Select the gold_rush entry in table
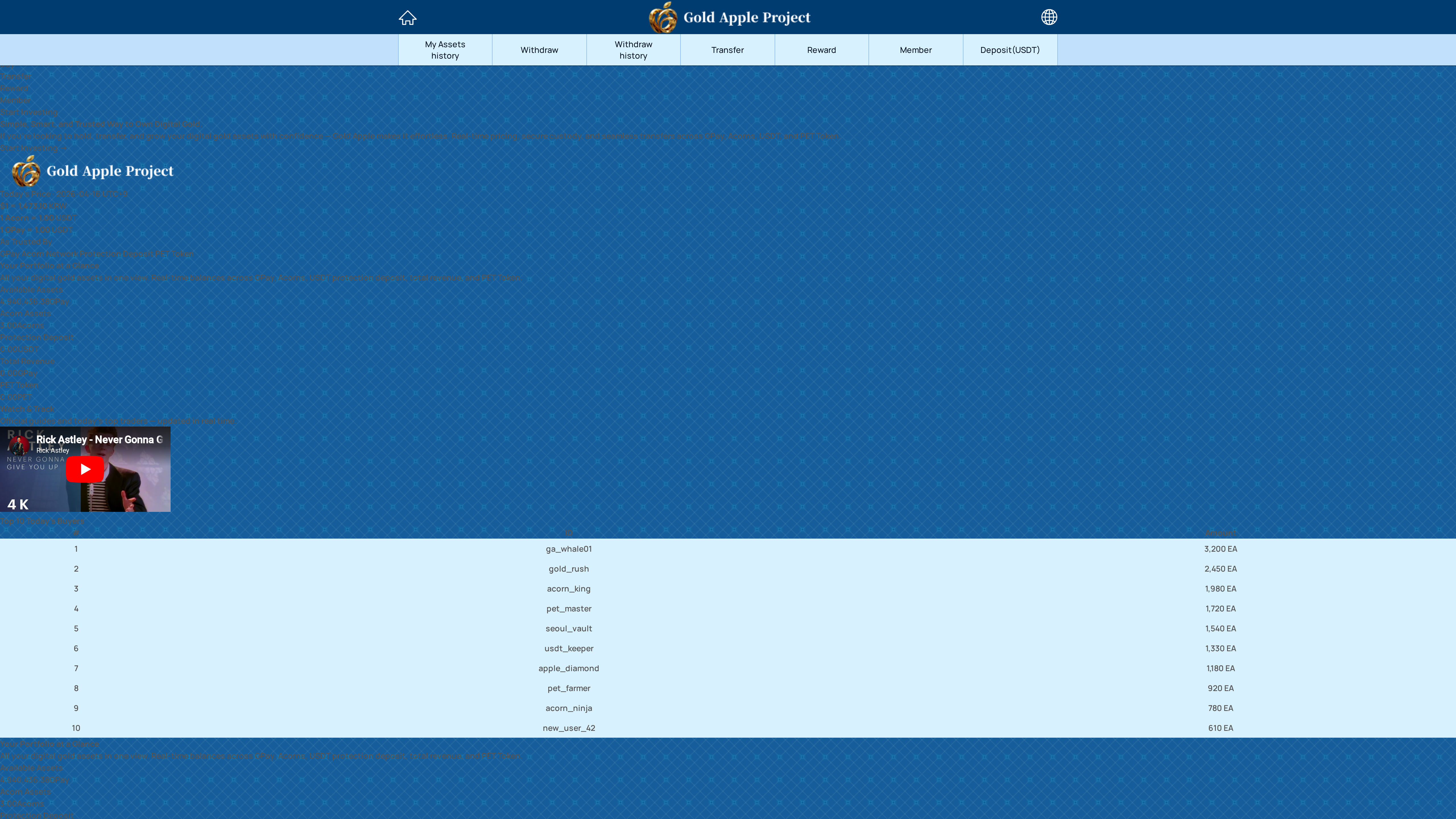The height and width of the screenshot is (819, 1456). click(569, 569)
